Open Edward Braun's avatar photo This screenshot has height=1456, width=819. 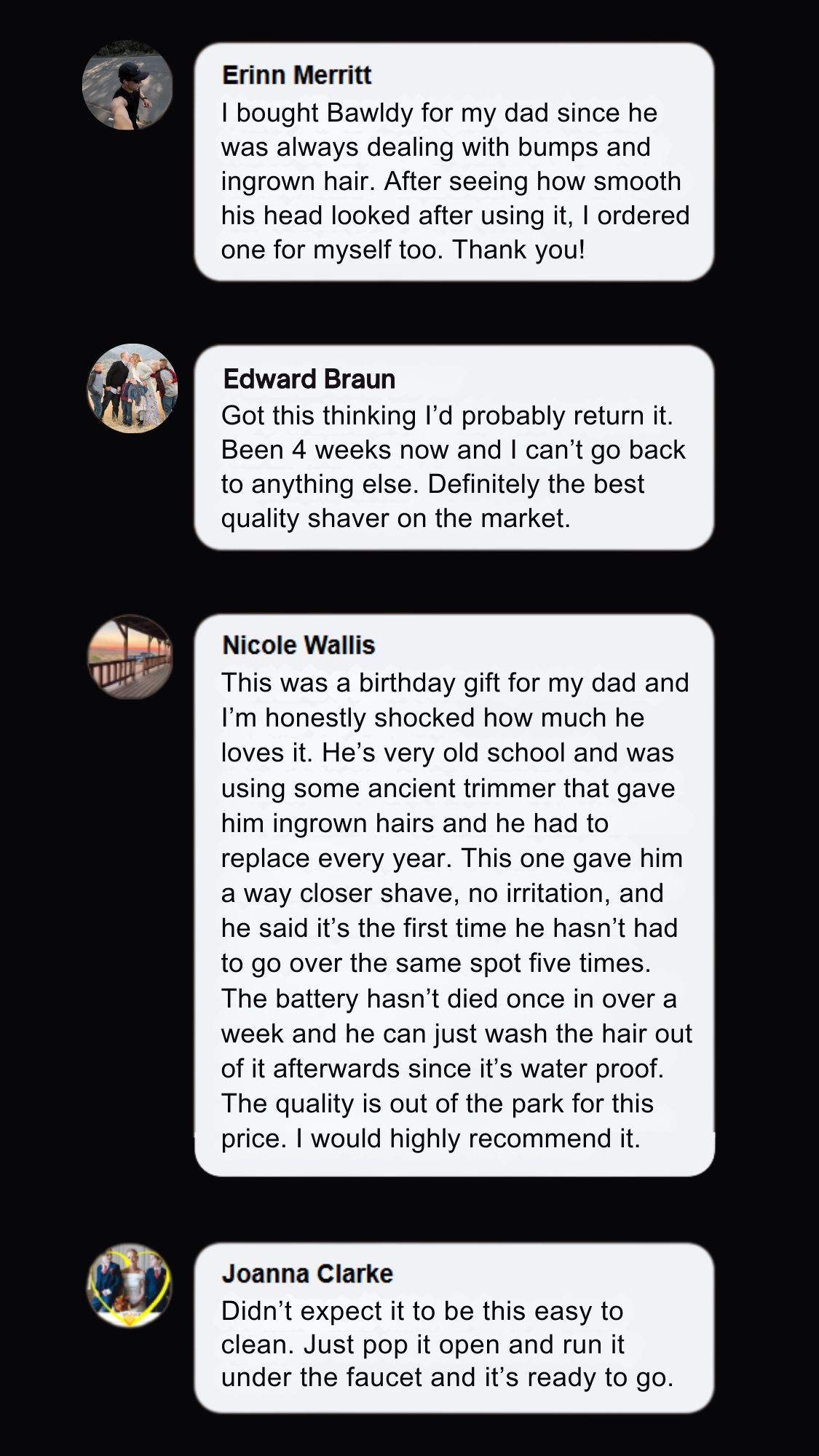(x=132, y=389)
